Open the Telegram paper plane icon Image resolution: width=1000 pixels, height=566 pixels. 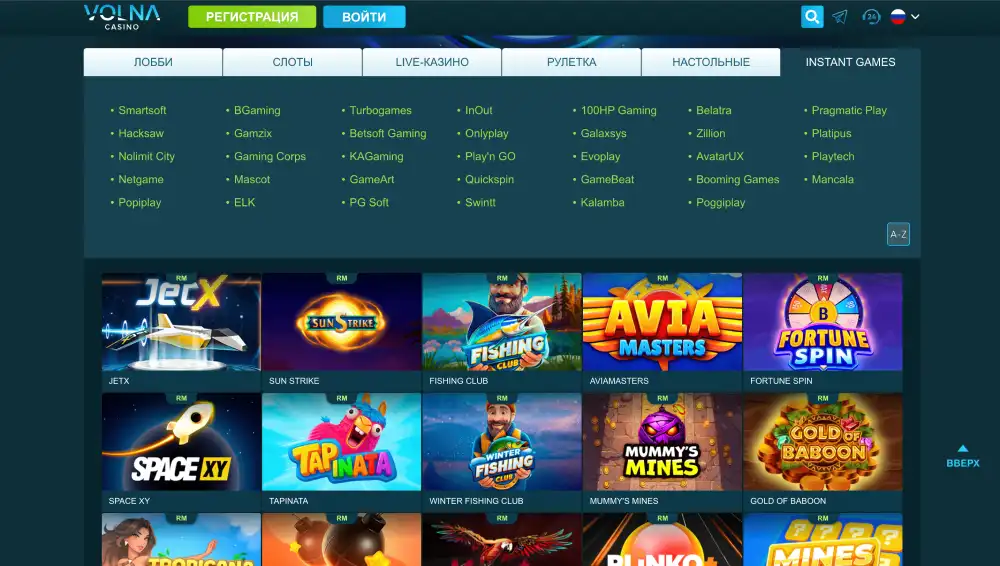pos(840,17)
